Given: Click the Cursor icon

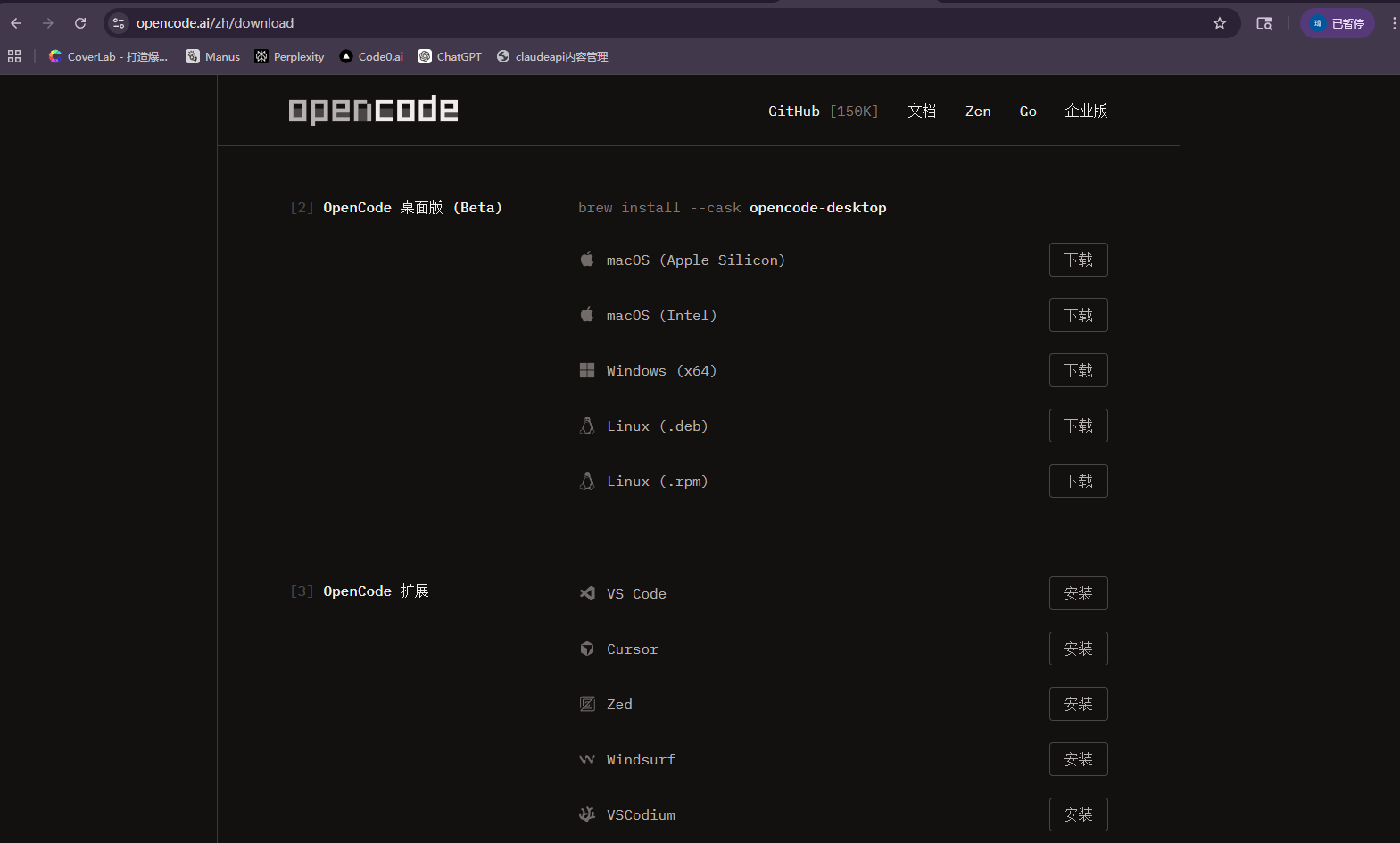Looking at the screenshot, I should coord(587,649).
